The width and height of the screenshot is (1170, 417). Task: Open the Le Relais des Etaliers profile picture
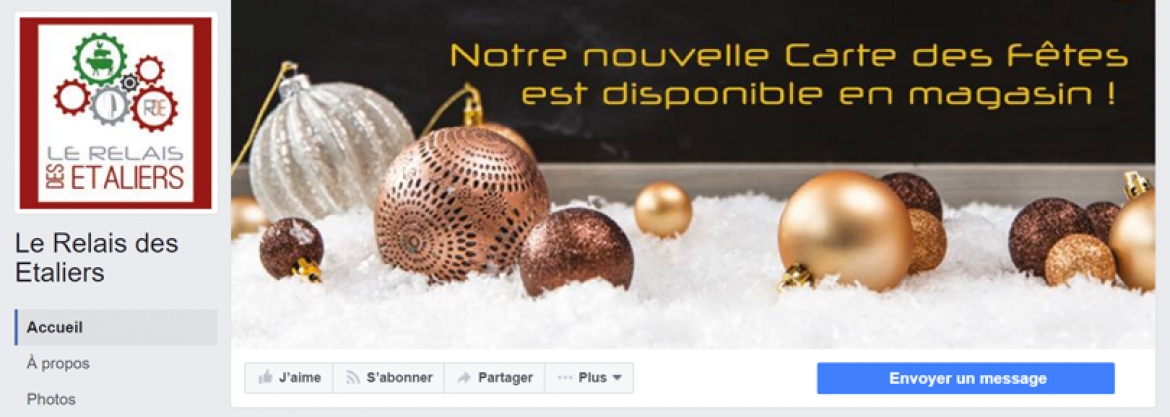[116, 113]
